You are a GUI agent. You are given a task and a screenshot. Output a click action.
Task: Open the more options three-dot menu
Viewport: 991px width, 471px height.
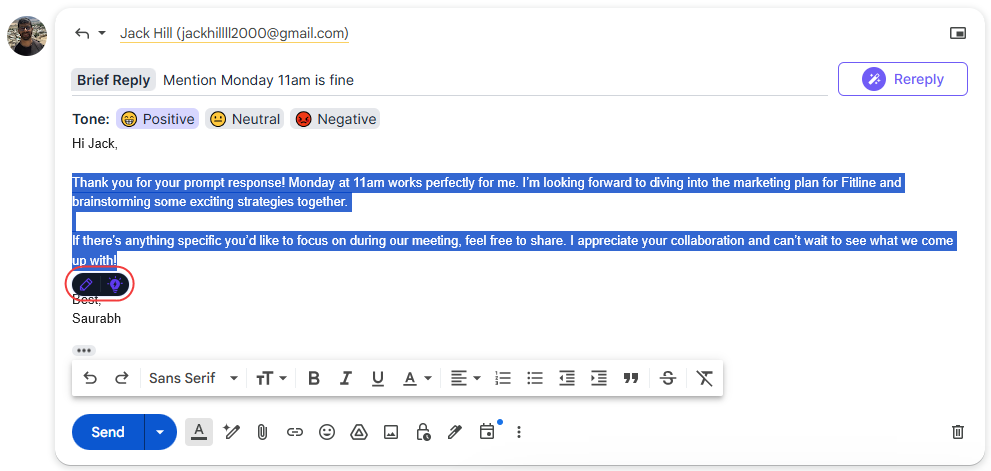(x=518, y=432)
